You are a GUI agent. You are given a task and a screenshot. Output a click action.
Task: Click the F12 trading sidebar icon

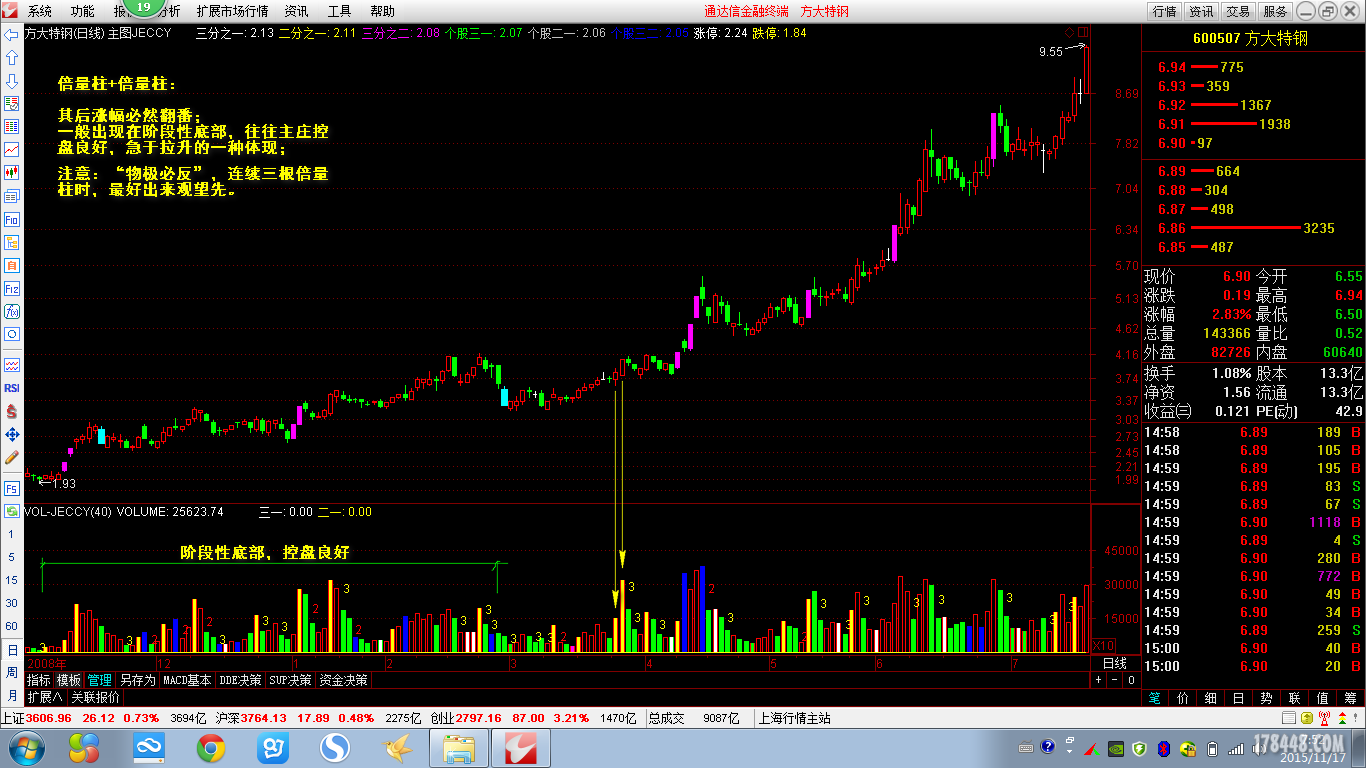tap(12, 288)
